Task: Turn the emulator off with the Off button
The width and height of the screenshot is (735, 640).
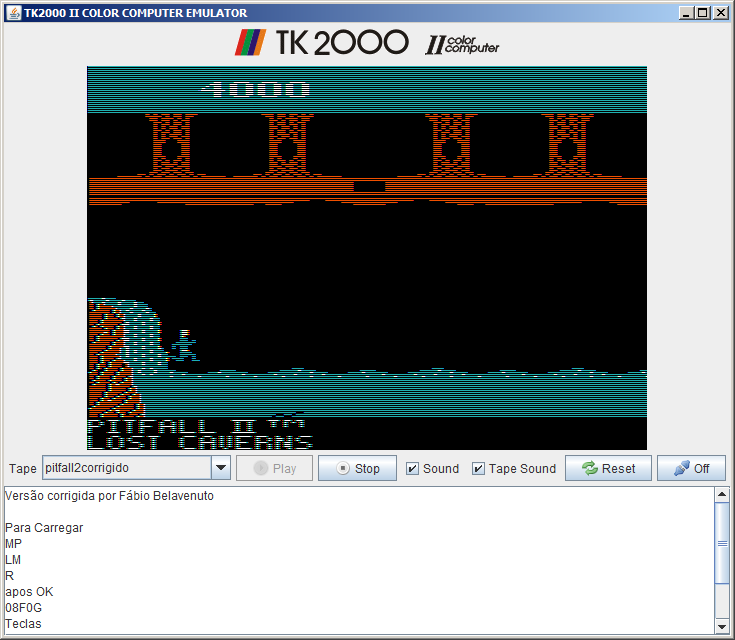Action: tap(691, 468)
